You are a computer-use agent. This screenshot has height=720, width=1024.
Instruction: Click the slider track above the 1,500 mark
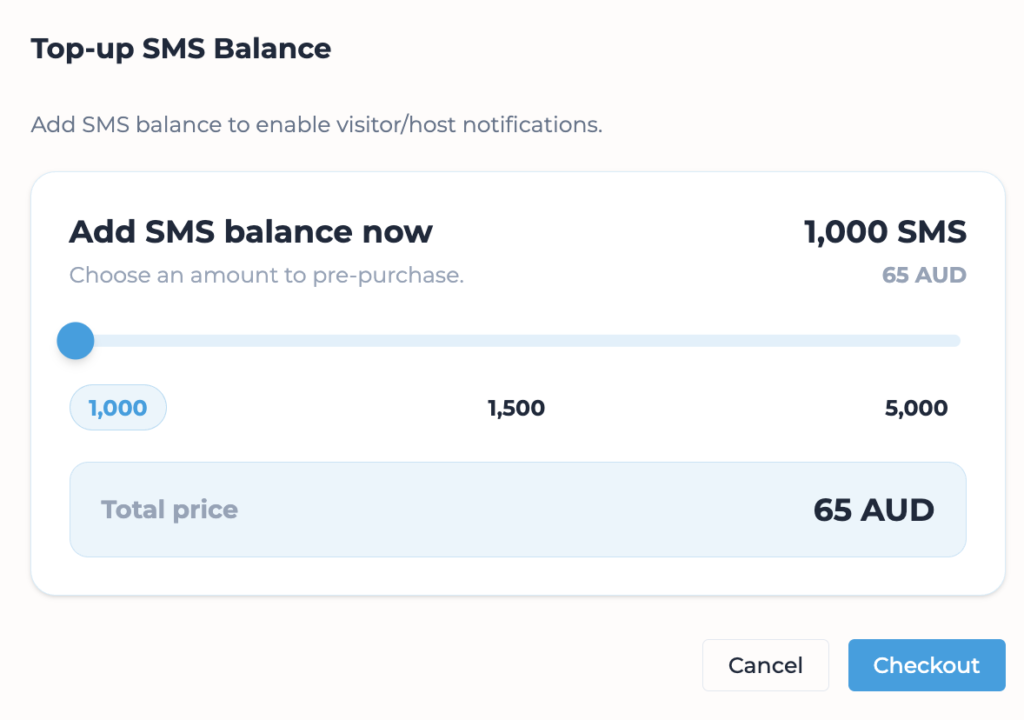point(516,341)
